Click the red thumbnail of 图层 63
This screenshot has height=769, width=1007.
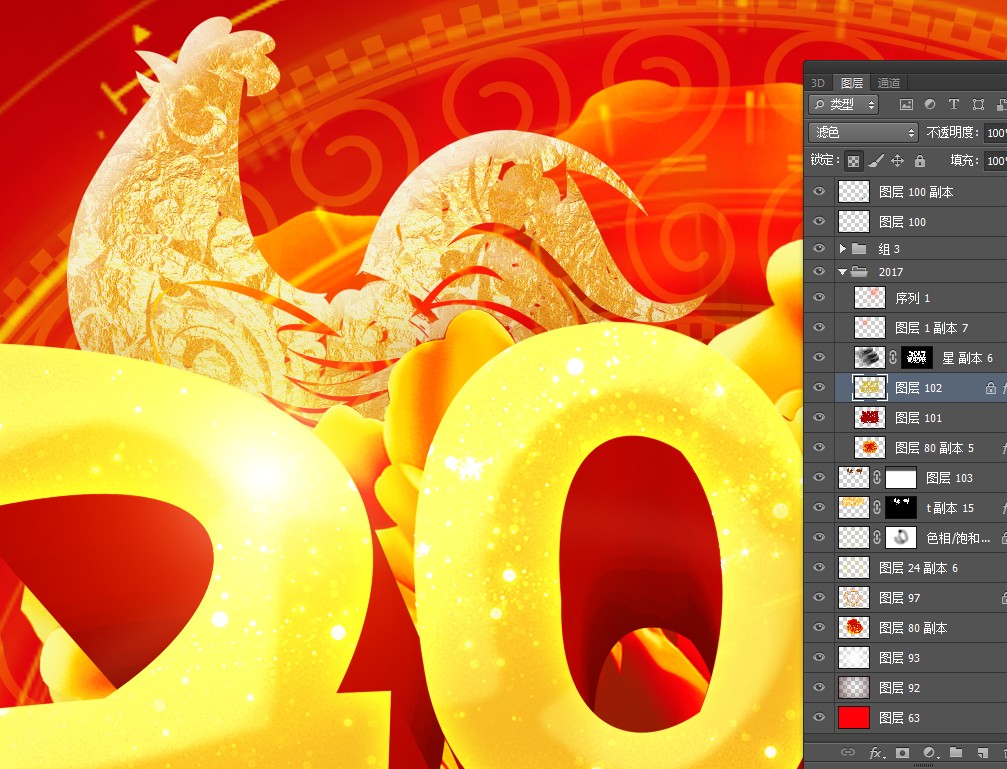coord(854,718)
